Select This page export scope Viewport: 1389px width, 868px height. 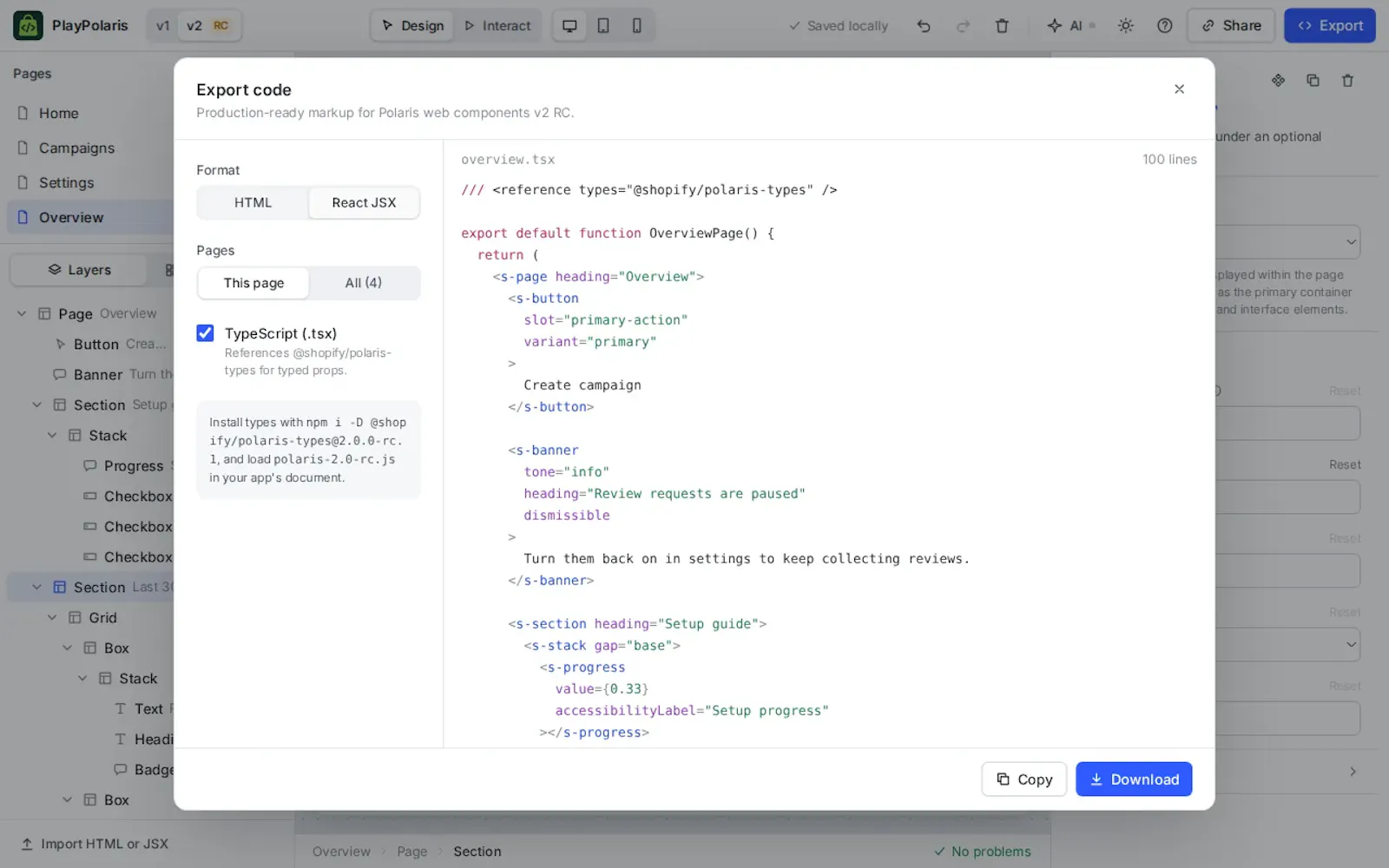click(253, 283)
